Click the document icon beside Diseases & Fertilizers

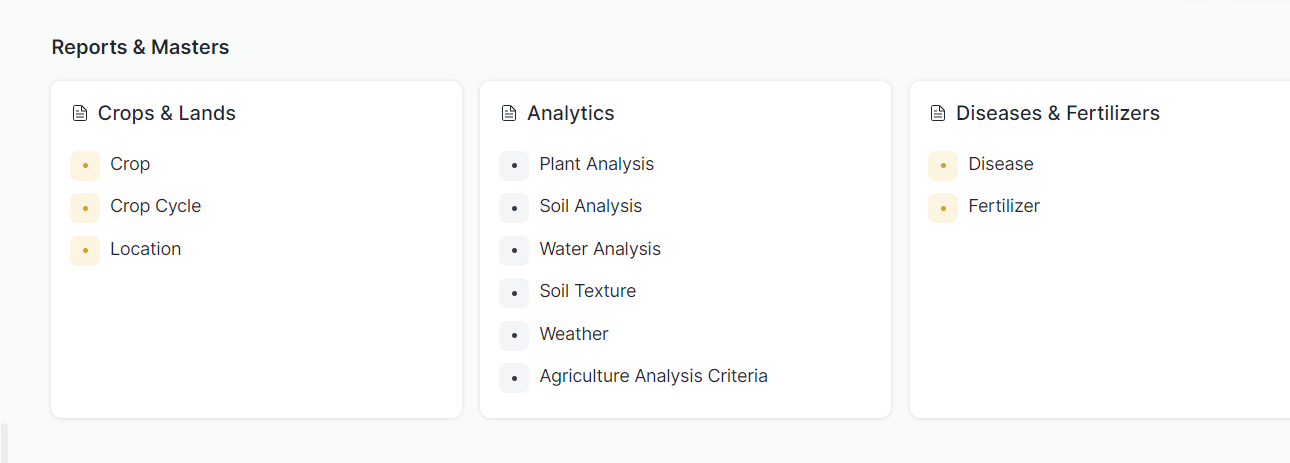click(x=938, y=114)
